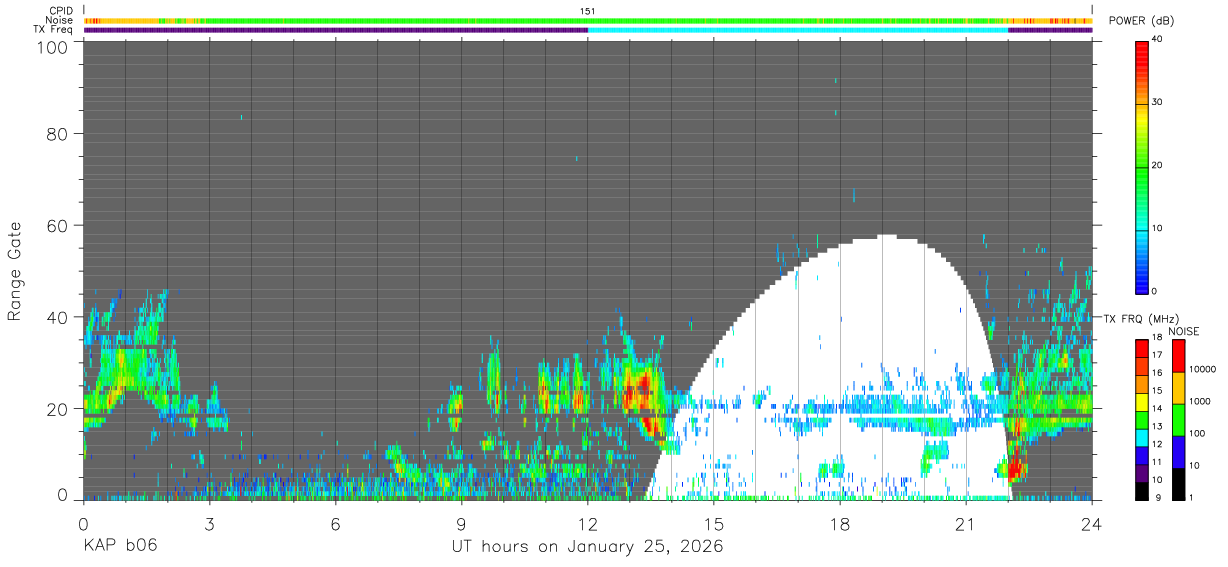Click the CPID value 151

pyautogui.click(x=588, y=10)
